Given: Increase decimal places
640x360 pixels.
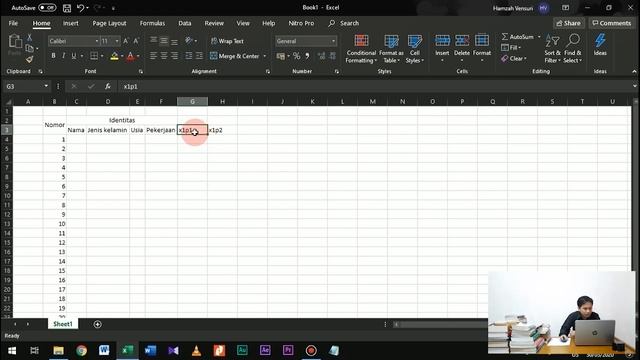Looking at the screenshot, I should click(x=322, y=56).
